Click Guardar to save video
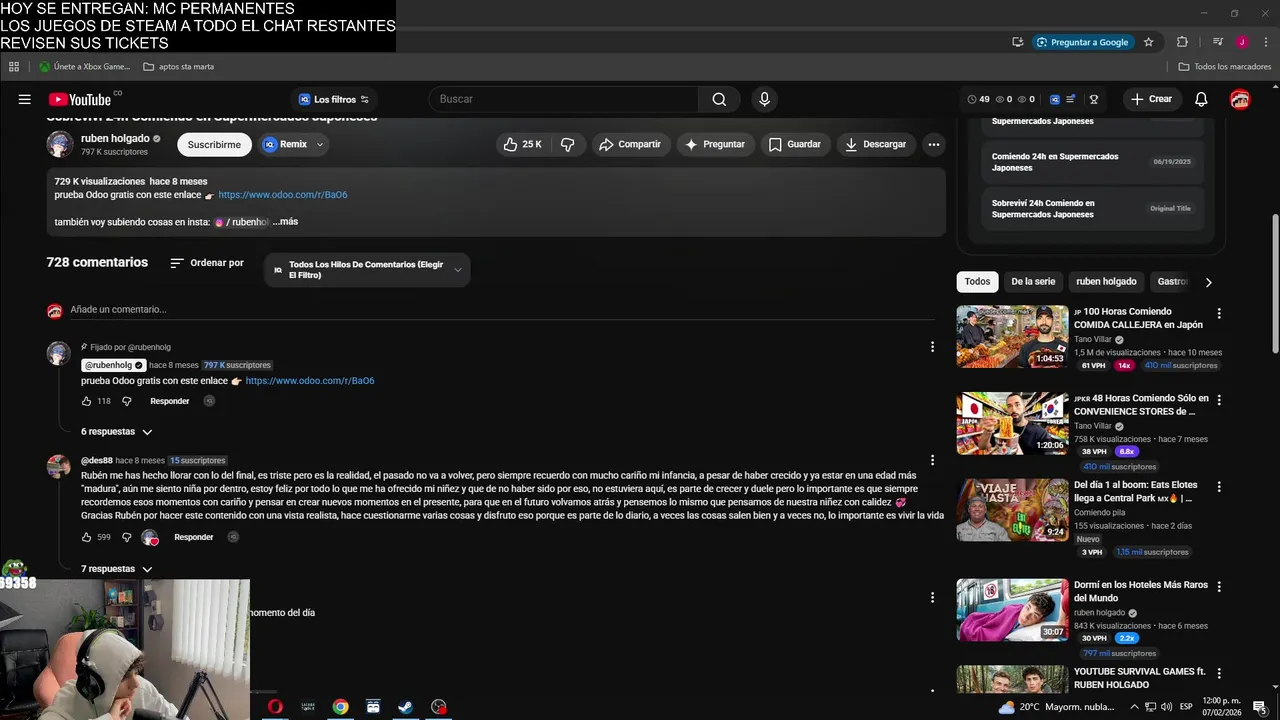Screen dimensions: 1280x720 795,144
